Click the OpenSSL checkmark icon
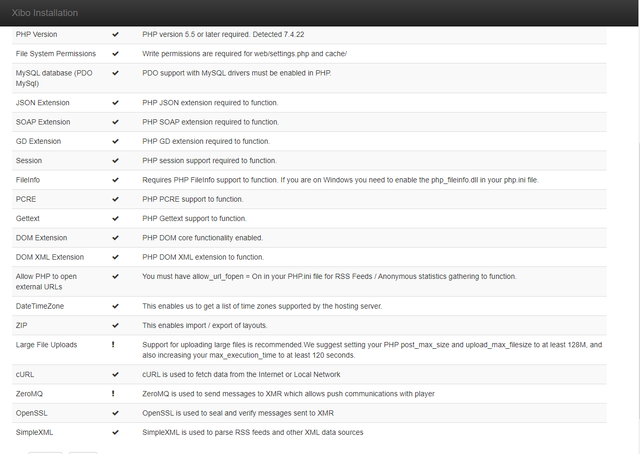The height and width of the screenshot is (454, 640). [116, 413]
